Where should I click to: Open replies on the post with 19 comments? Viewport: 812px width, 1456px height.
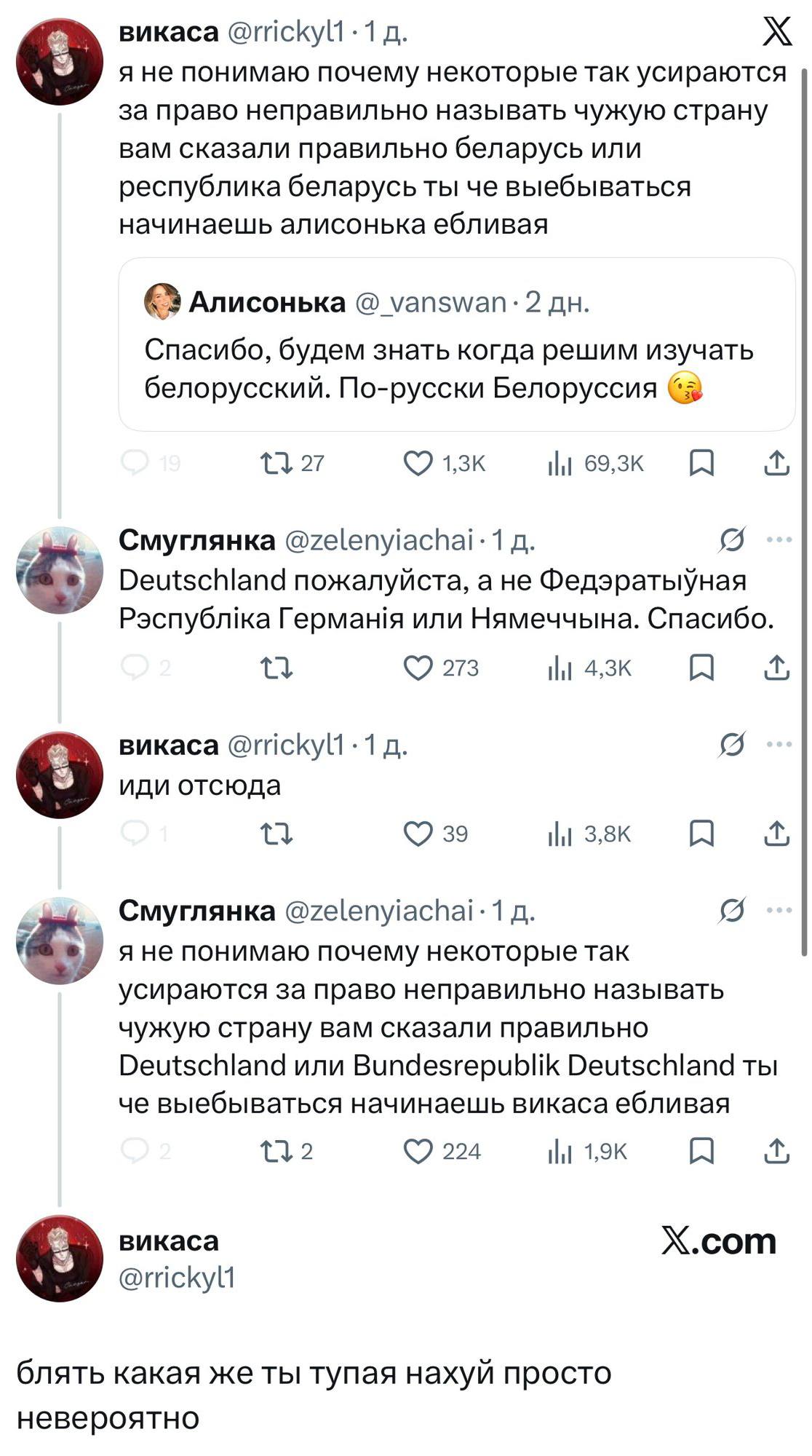click(x=135, y=464)
